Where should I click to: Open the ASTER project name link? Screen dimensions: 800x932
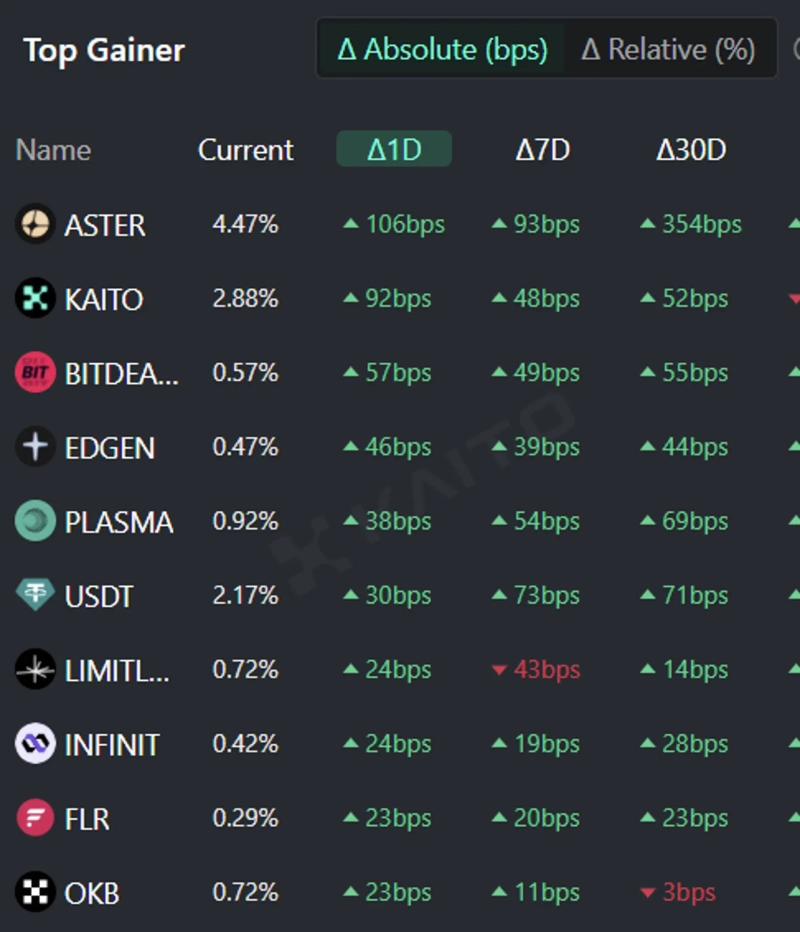[x=105, y=225]
